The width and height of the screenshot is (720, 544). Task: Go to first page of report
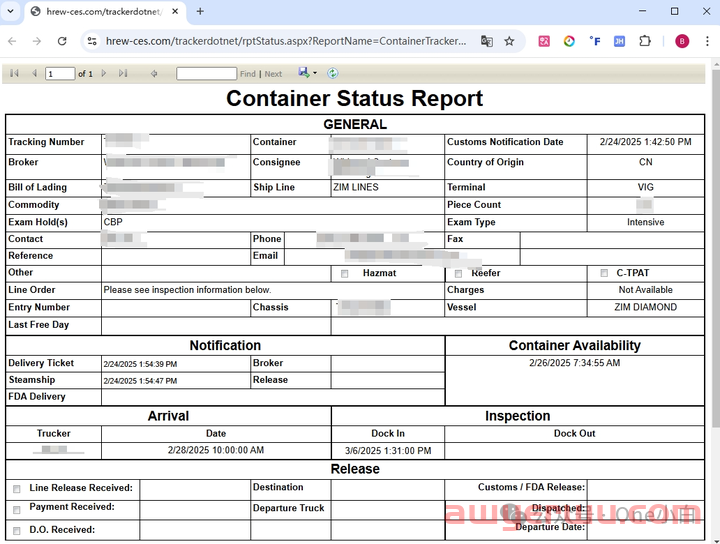pyautogui.click(x=14, y=73)
